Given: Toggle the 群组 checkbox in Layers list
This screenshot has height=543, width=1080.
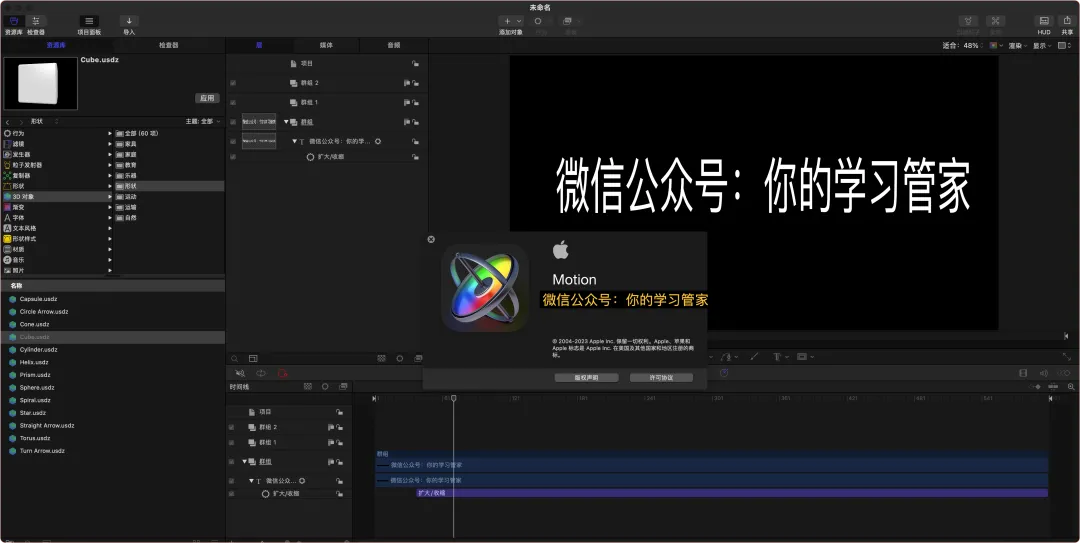Looking at the screenshot, I should 233,122.
